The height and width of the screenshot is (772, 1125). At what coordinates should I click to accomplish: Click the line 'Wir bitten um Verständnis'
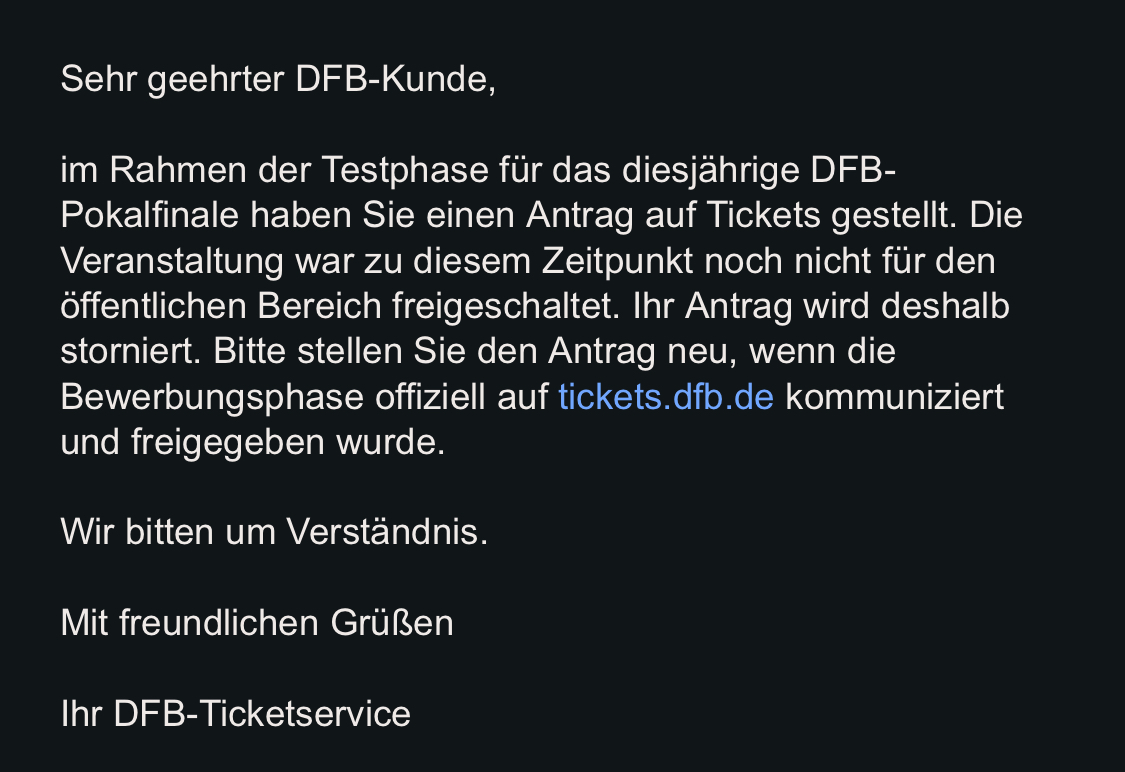(x=274, y=532)
